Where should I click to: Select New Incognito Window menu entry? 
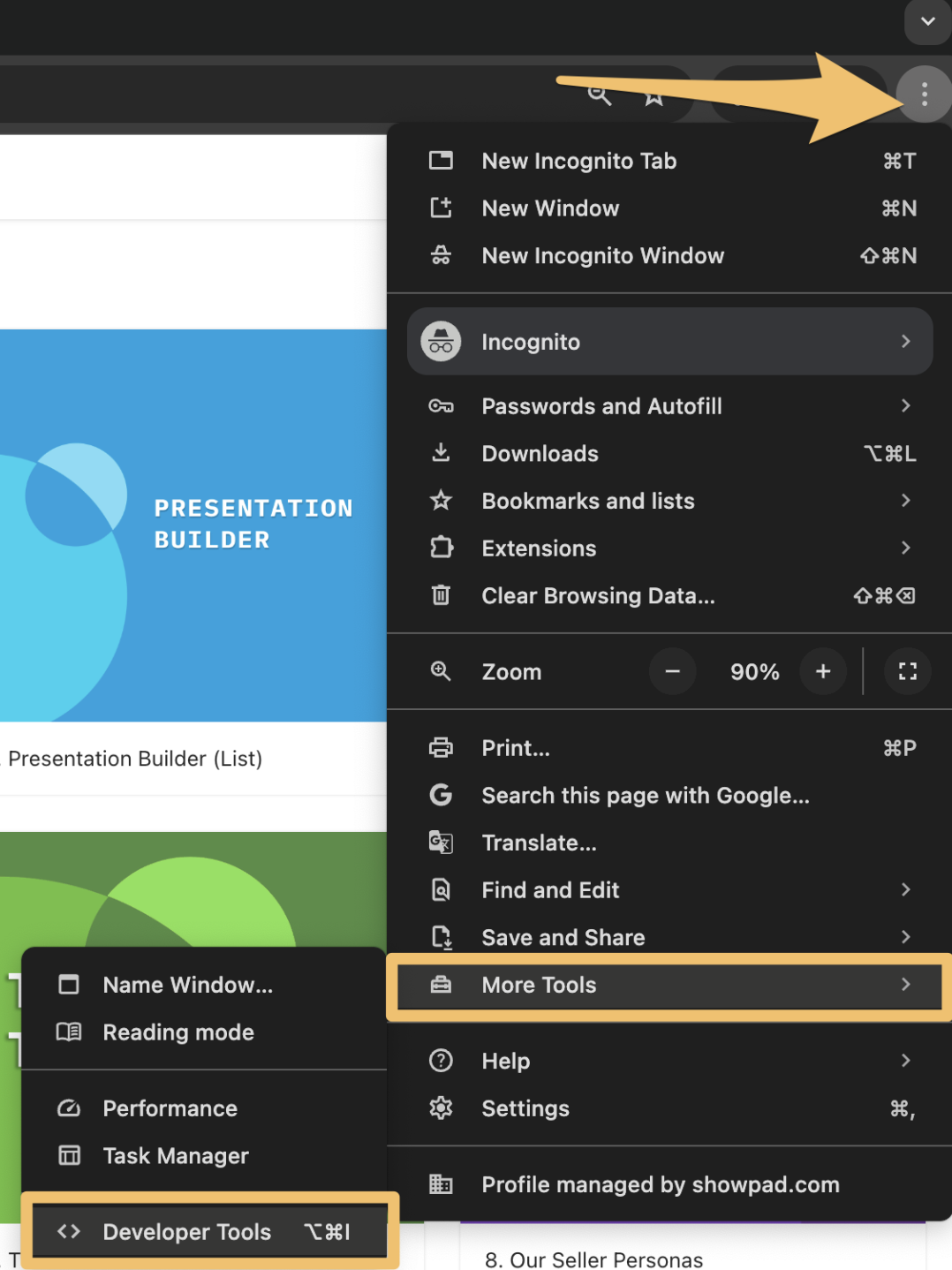tap(669, 255)
